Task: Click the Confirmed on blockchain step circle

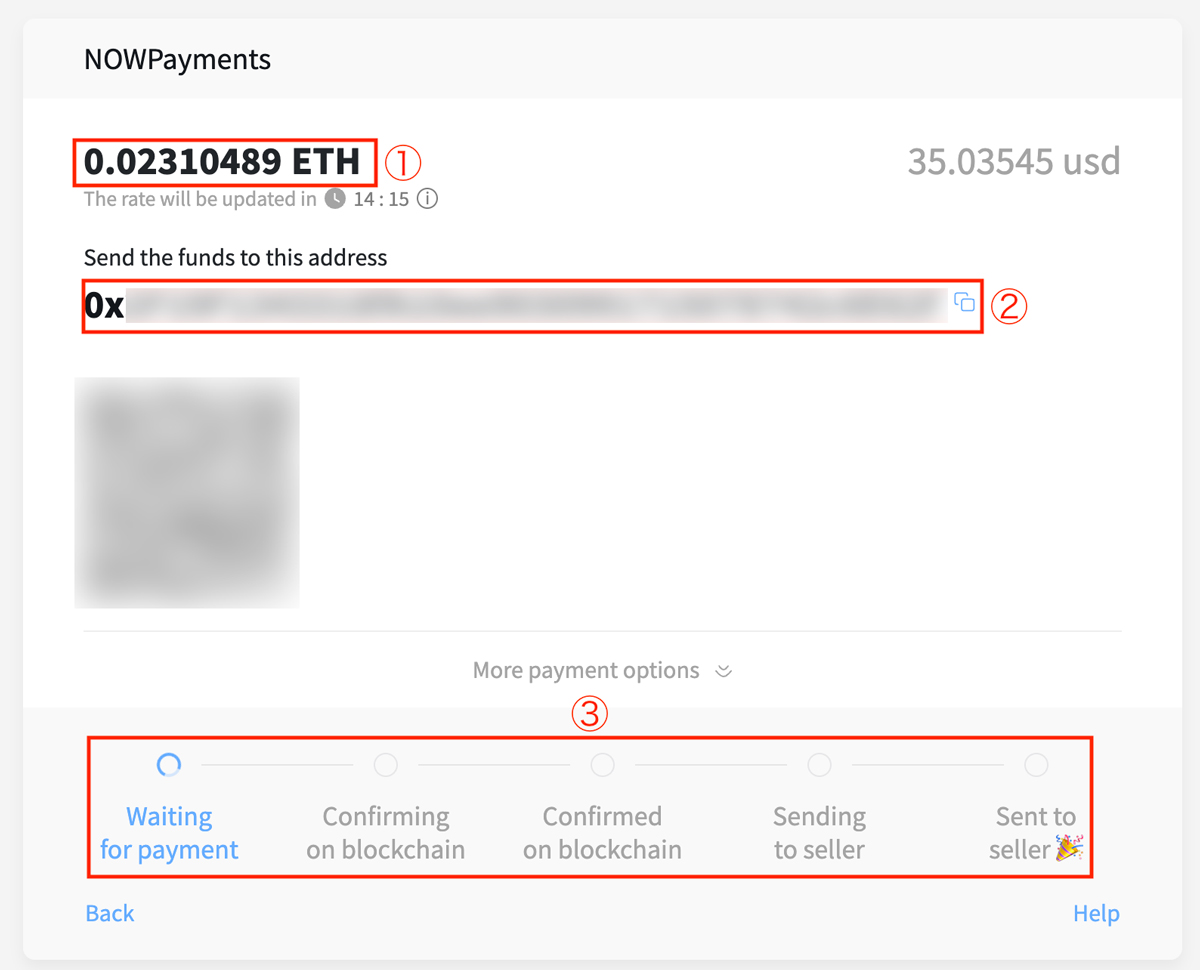Action: [x=602, y=765]
